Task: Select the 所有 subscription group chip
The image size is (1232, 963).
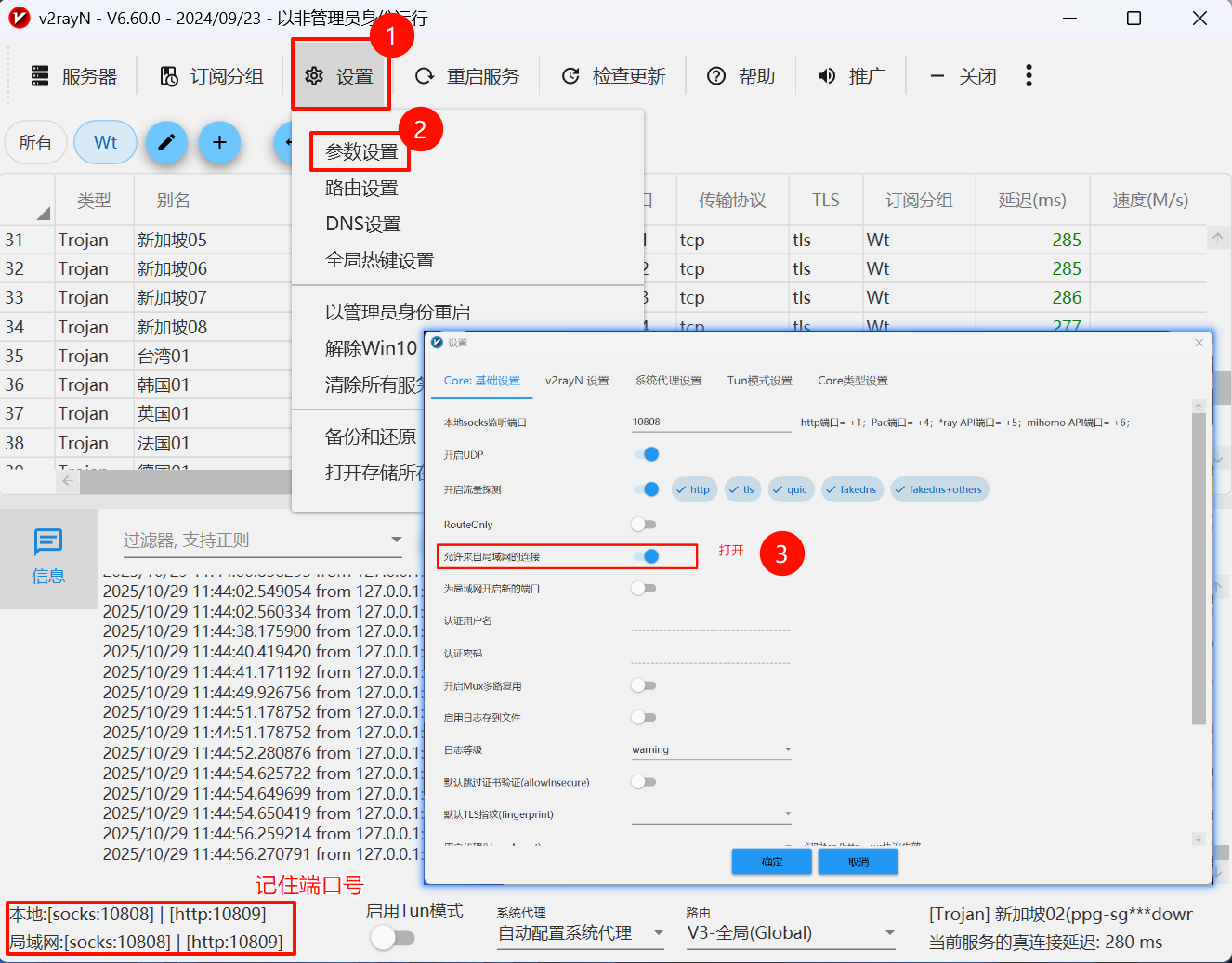Action: pos(35,142)
